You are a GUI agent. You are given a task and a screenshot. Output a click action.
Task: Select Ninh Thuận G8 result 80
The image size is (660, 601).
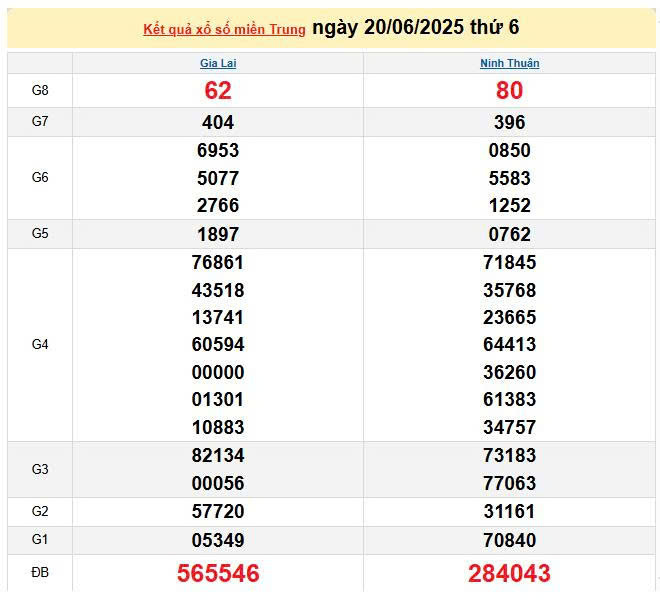click(x=509, y=90)
